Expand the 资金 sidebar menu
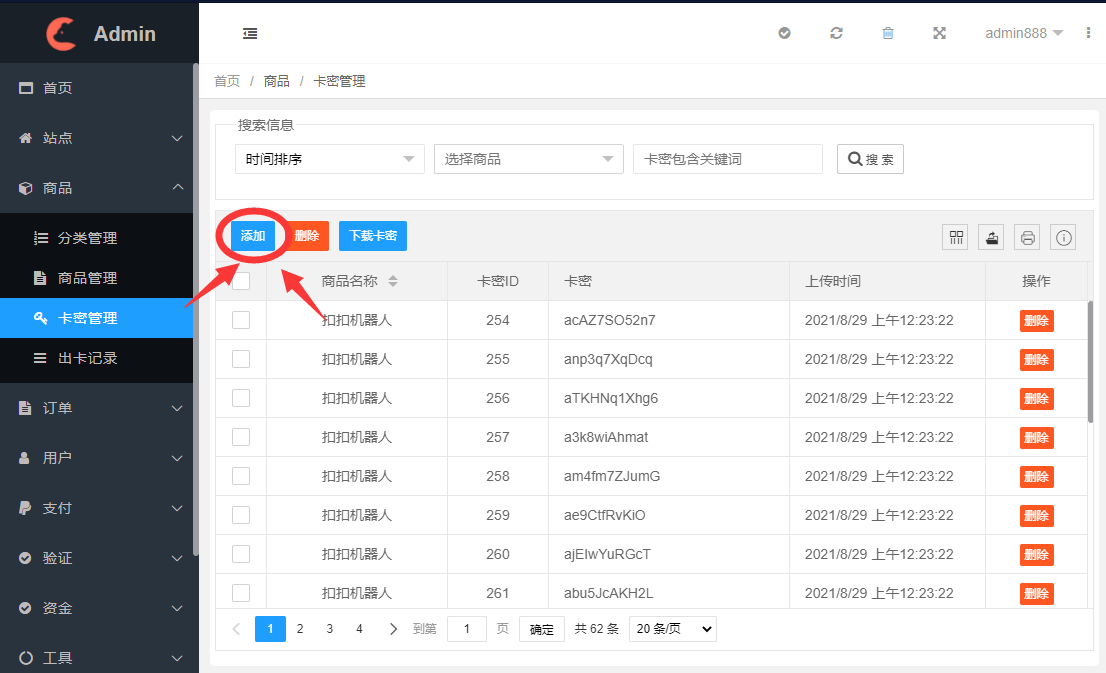The image size is (1106, 673). pyautogui.click(x=97, y=608)
